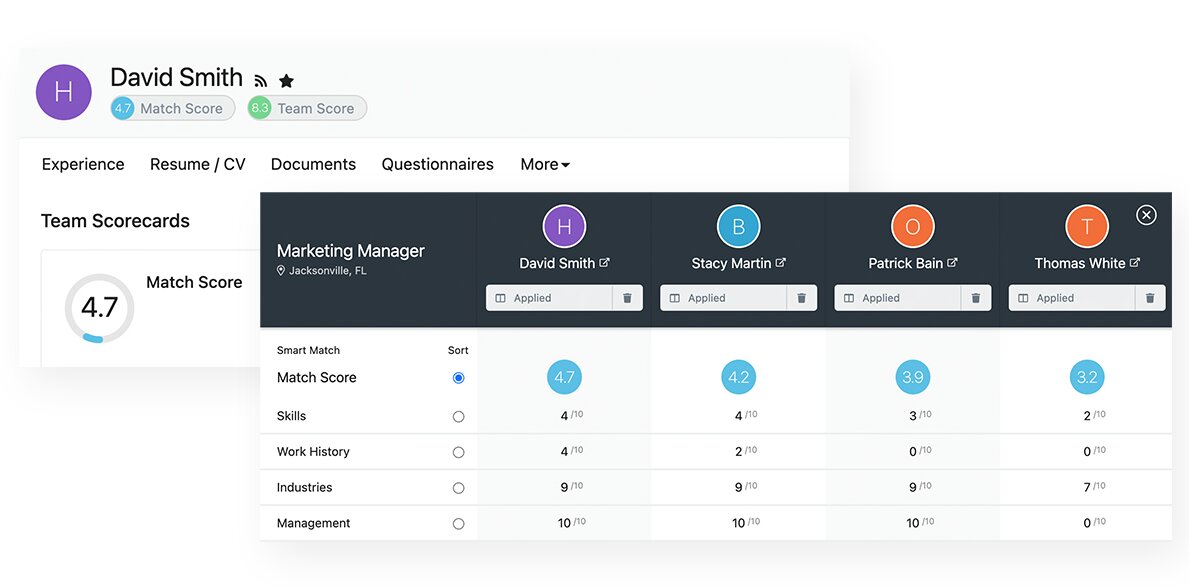Click the RSS feed icon beside David Smith
This screenshot has width=1189, height=586.
[x=261, y=81]
